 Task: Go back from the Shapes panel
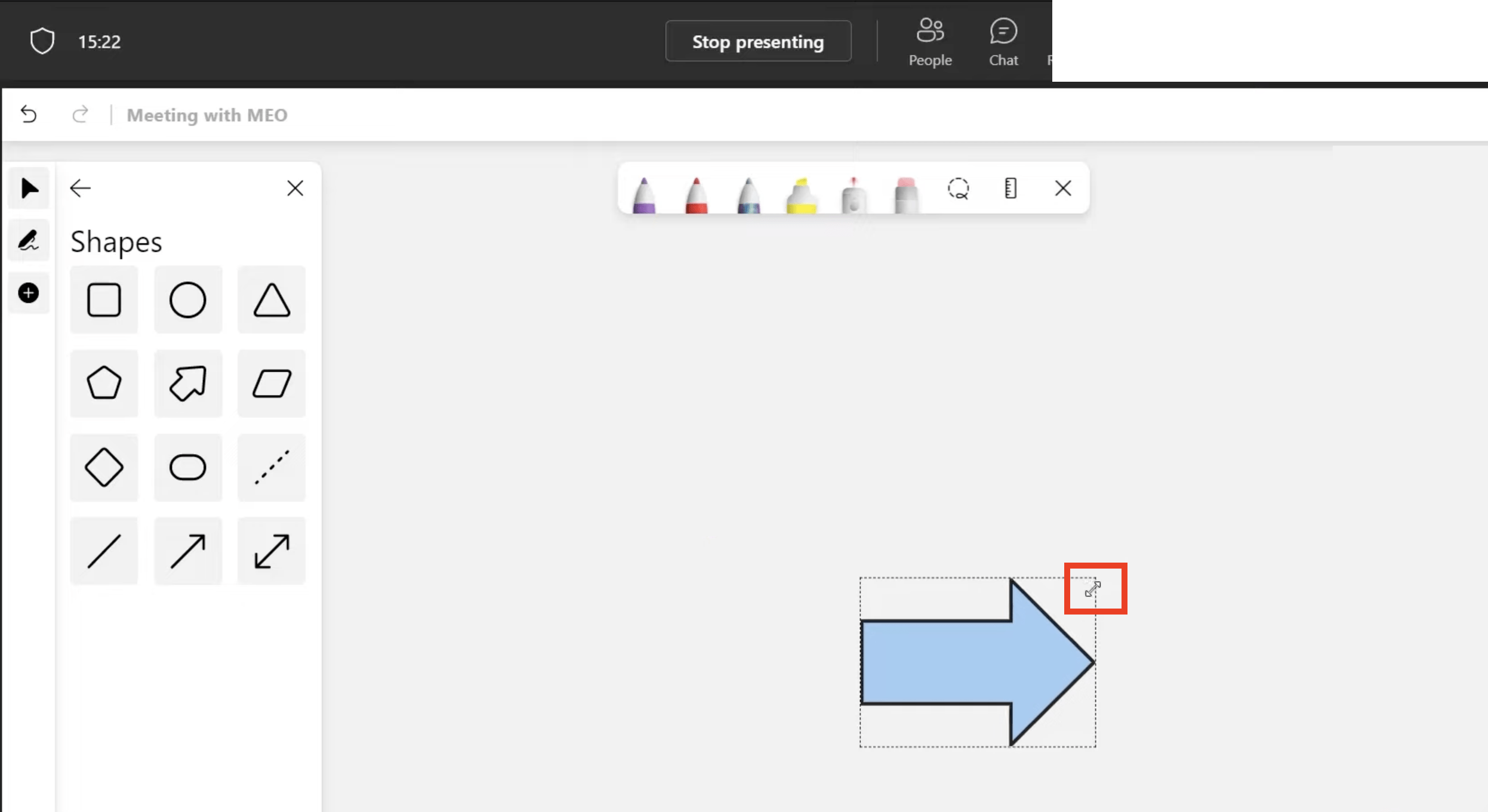pos(80,189)
